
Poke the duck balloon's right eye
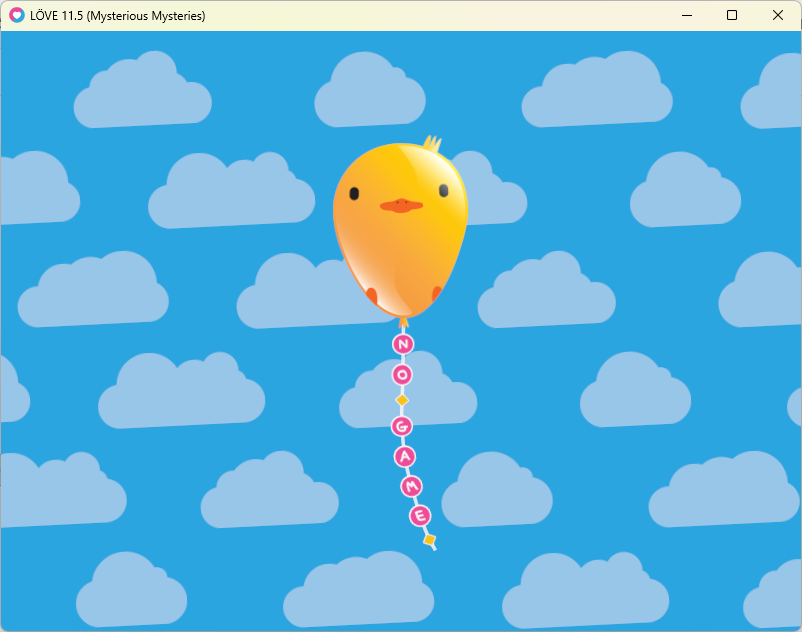443,190
